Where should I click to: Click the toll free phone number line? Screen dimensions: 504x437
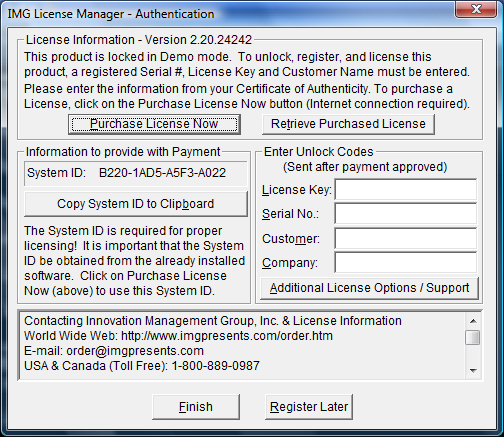(142, 366)
